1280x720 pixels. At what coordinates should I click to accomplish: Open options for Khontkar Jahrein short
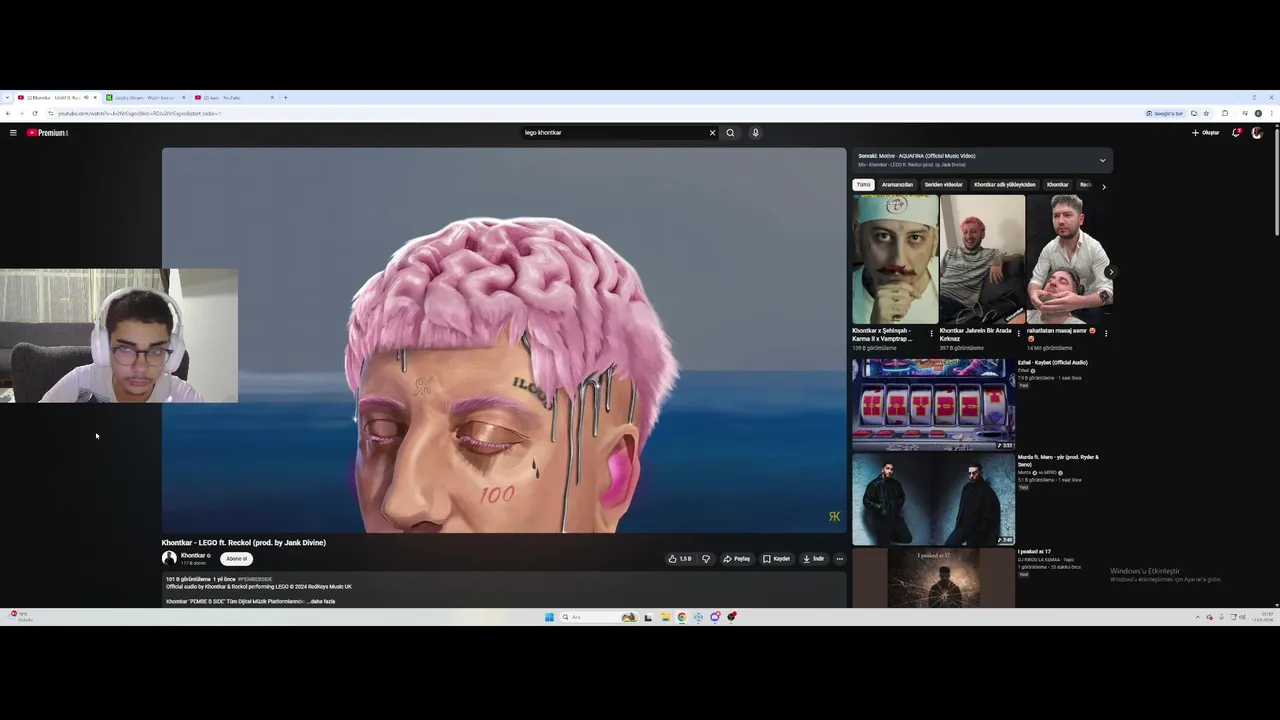(1018, 333)
